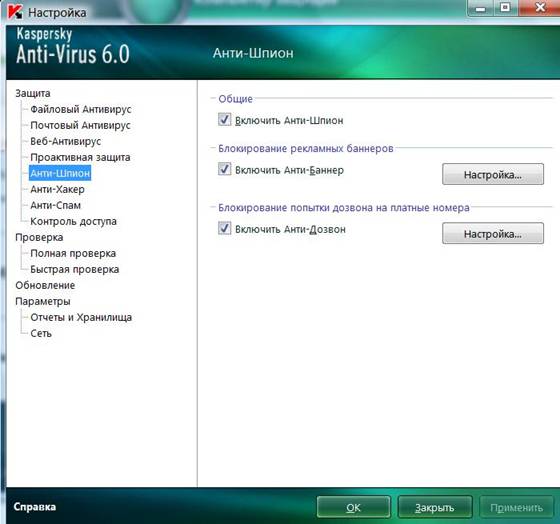Select Отчеты и Хранилища item

(81, 317)
